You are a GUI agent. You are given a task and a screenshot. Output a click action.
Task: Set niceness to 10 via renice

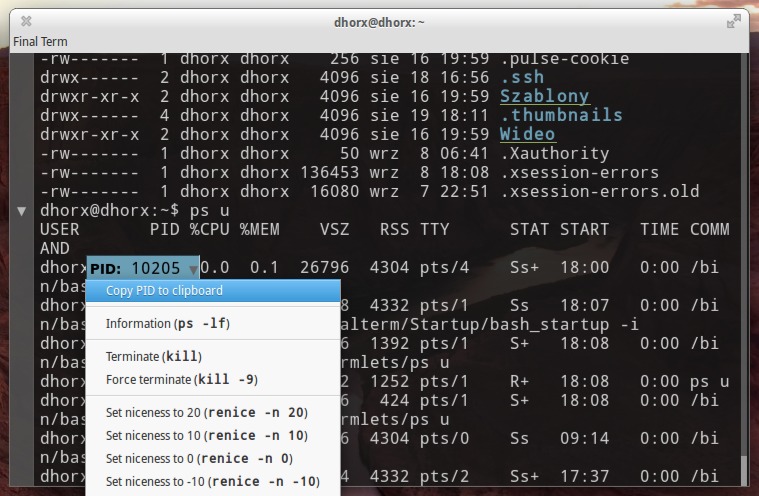click(213, 436)
